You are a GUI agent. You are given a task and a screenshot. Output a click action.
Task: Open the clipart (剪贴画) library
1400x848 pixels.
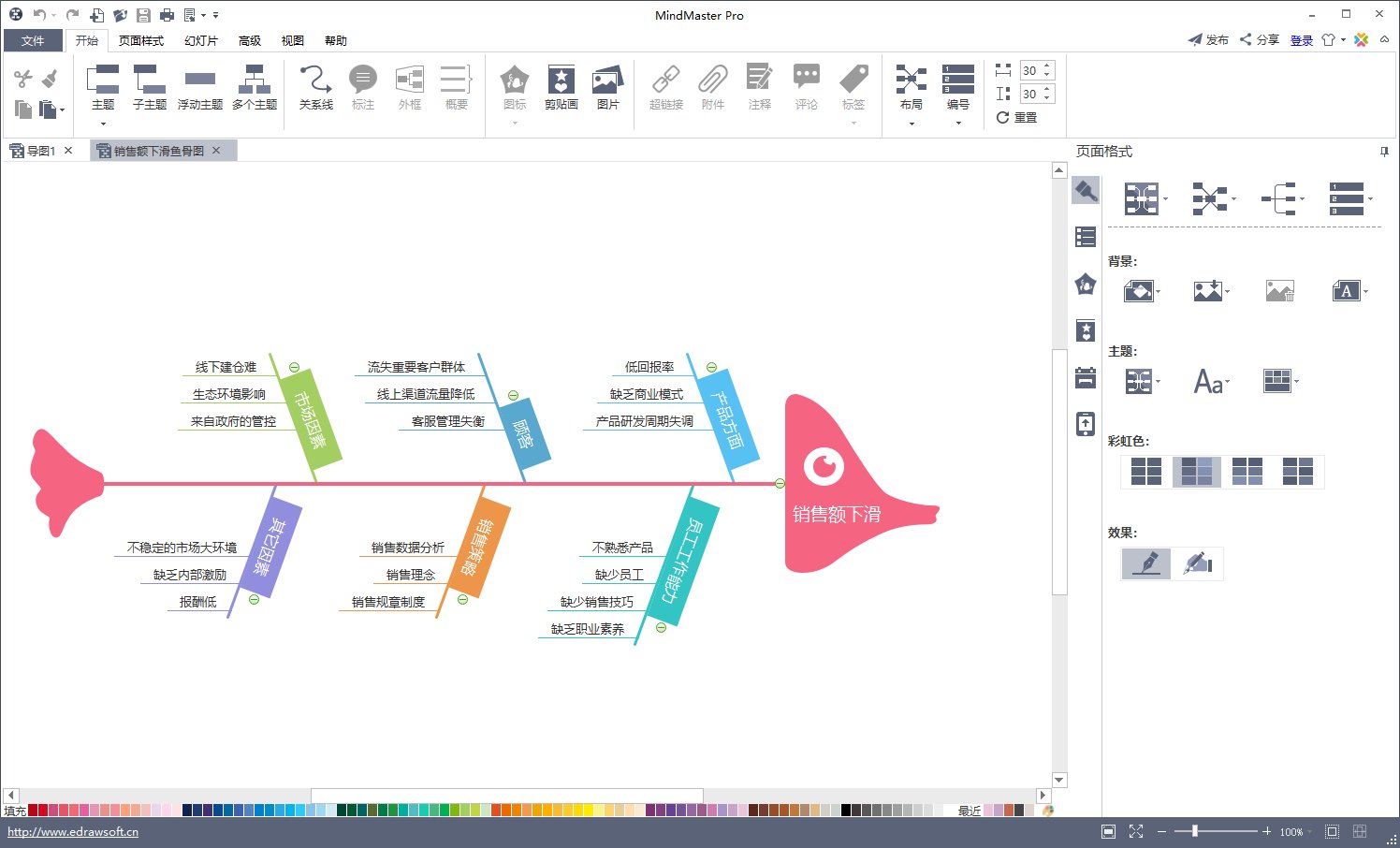[x=561, y=88]
